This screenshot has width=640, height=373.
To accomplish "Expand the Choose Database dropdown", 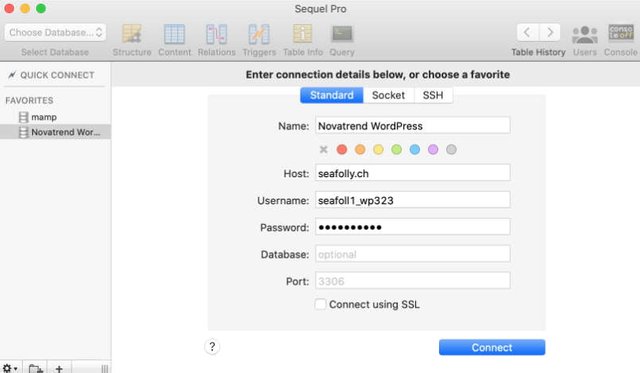I will coord(56,32).
